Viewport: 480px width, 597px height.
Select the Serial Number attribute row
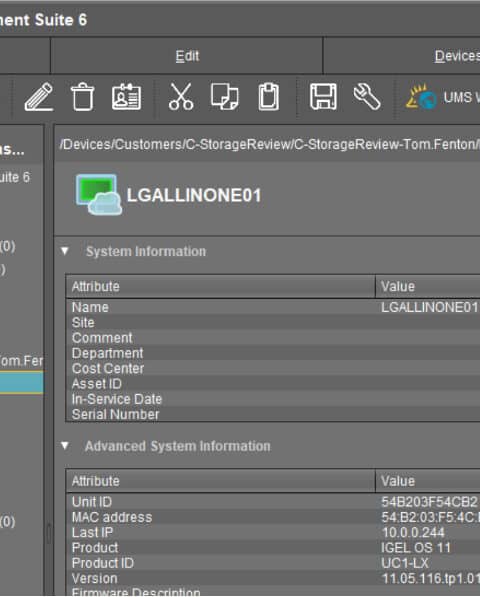pyautogui.click(x=273, y=414)
